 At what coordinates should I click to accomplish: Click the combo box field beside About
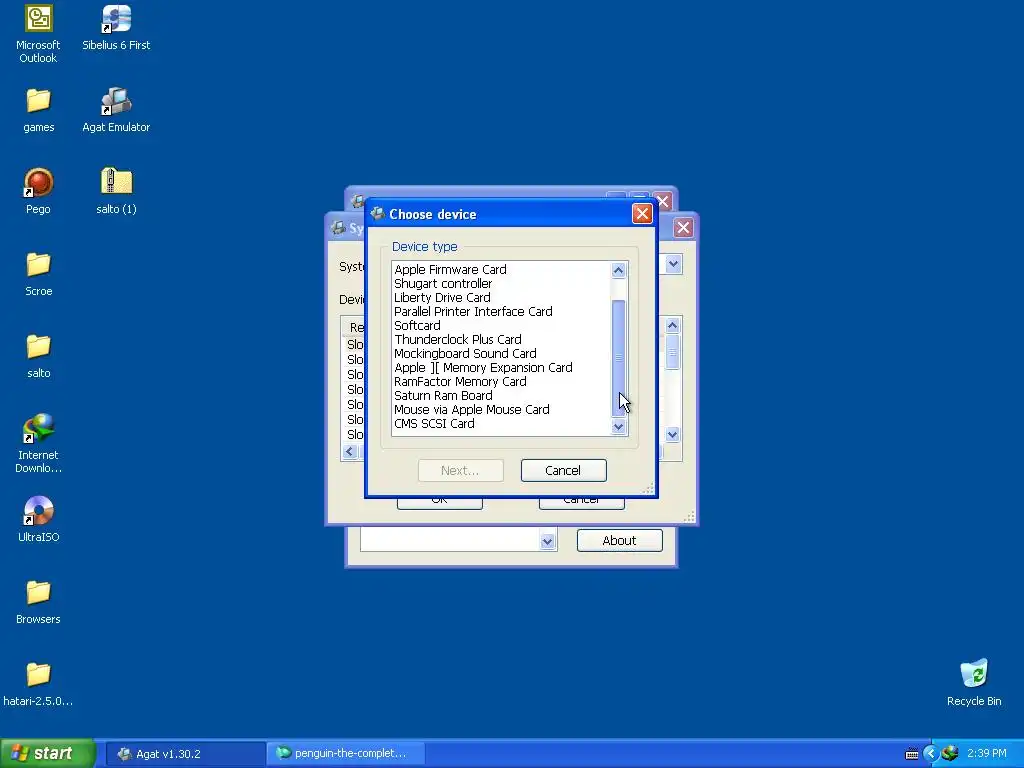coord(458,540)
